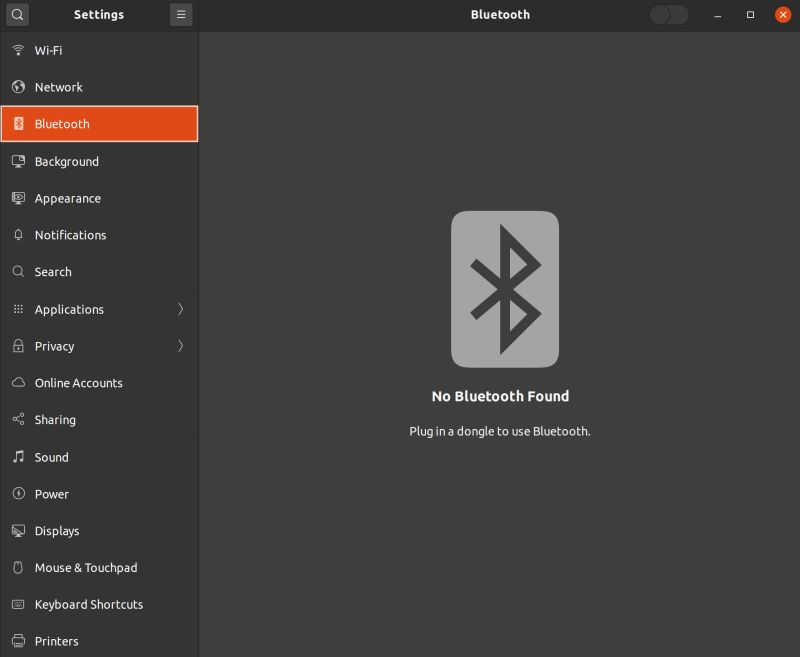Click the Network globe icon
Screen dimensions: 800x657
[x=18, y=87]
